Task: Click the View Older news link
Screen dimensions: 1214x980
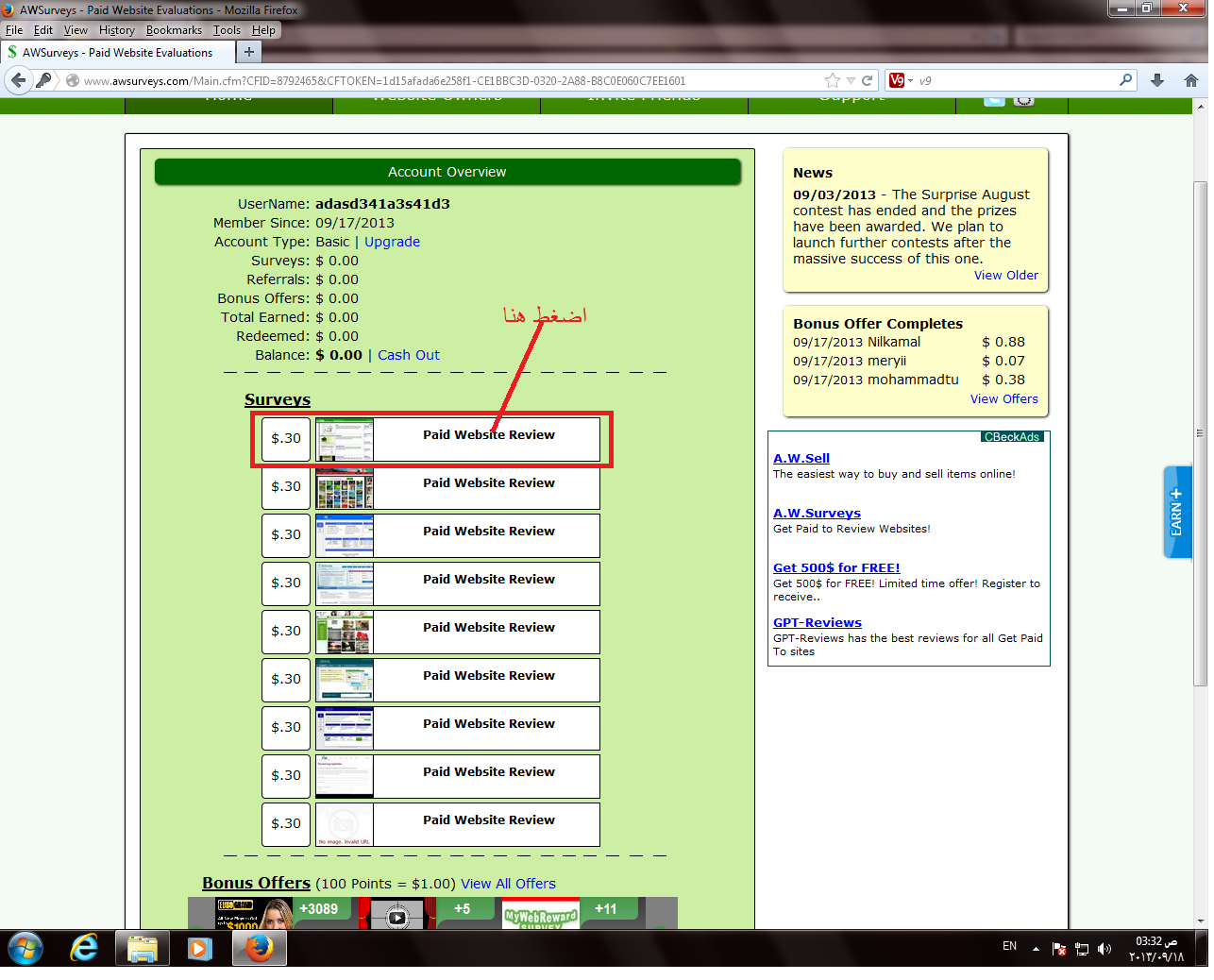Action: click(x=1006, y=276)
